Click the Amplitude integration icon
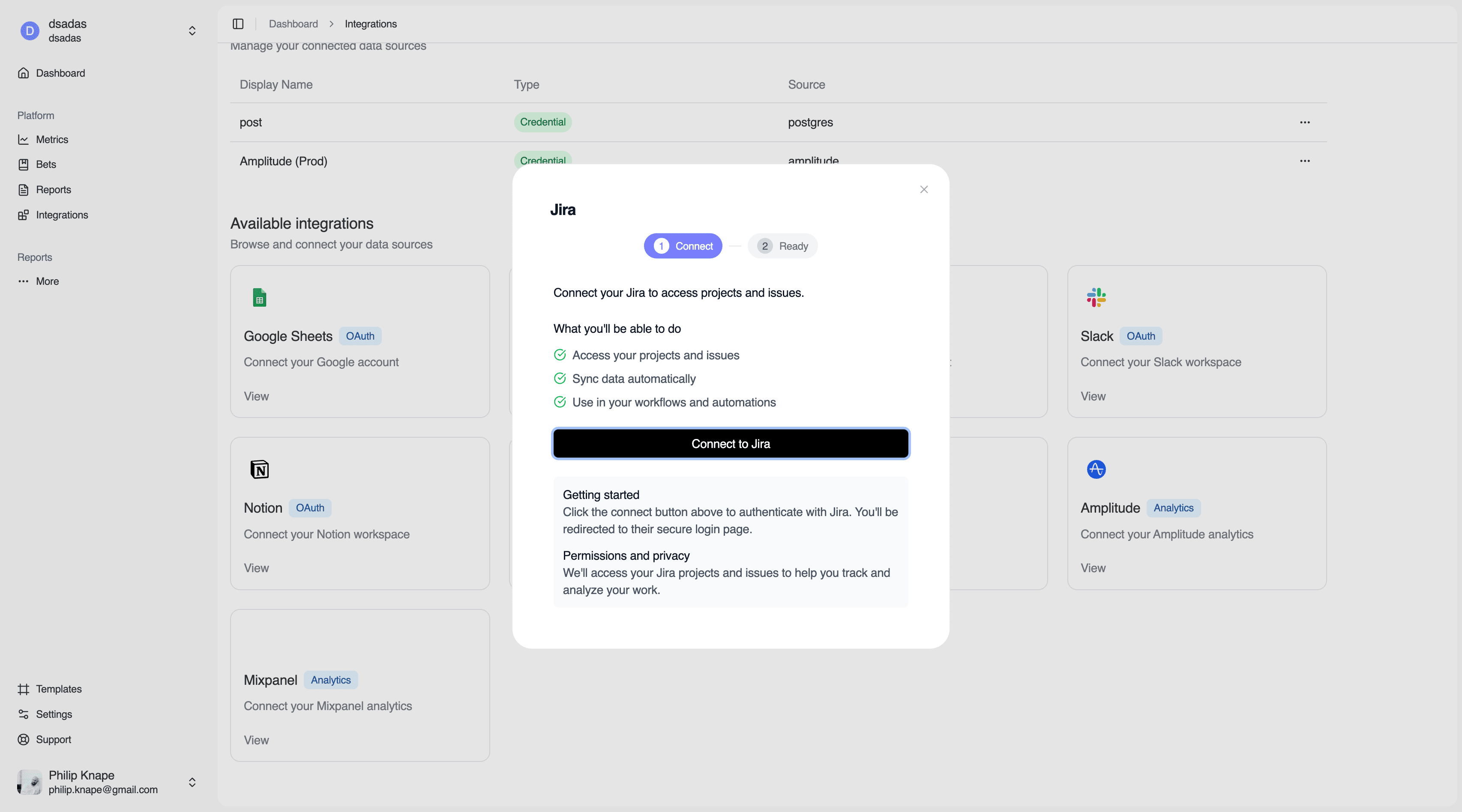 1096,469
